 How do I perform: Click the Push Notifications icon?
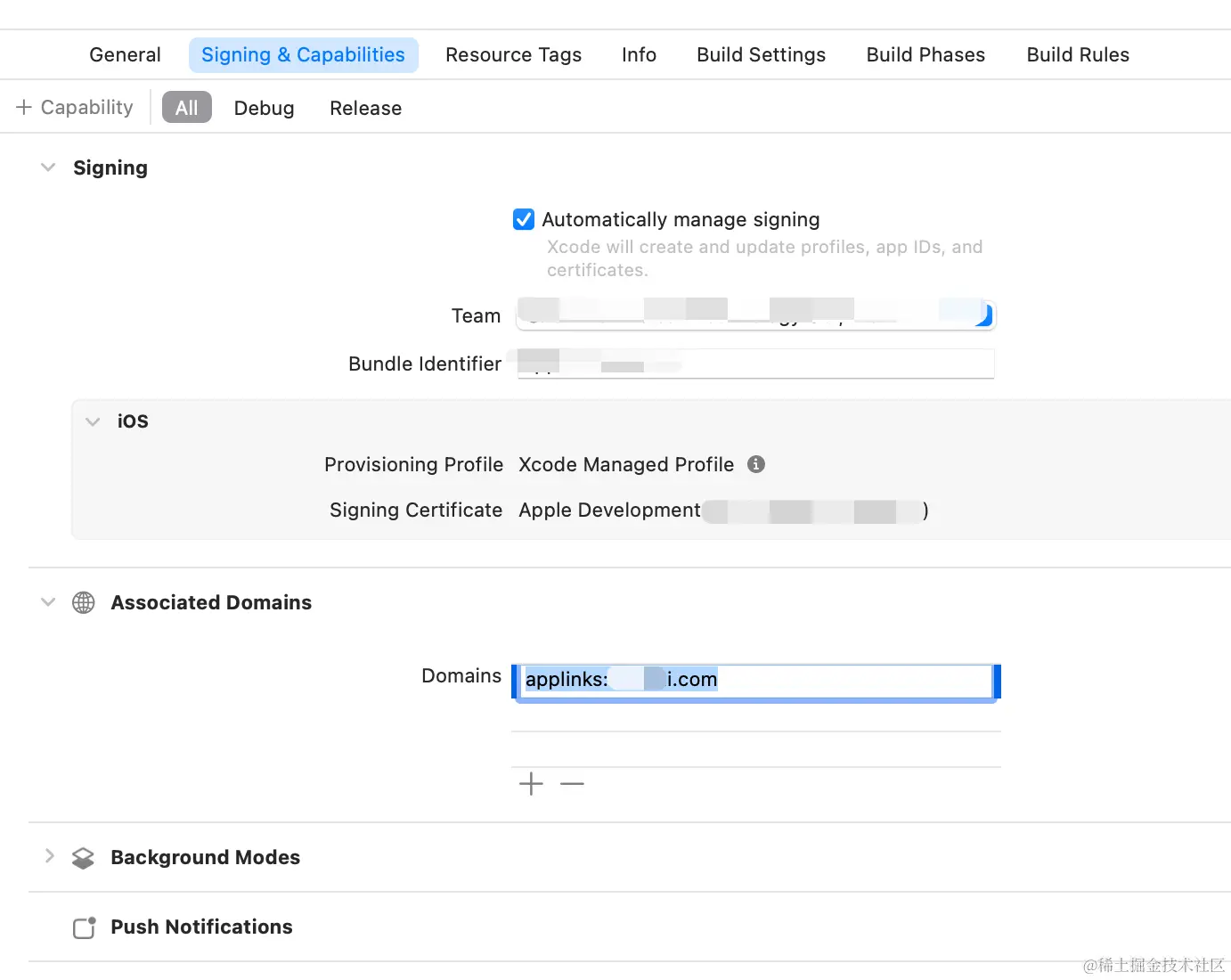84,927
